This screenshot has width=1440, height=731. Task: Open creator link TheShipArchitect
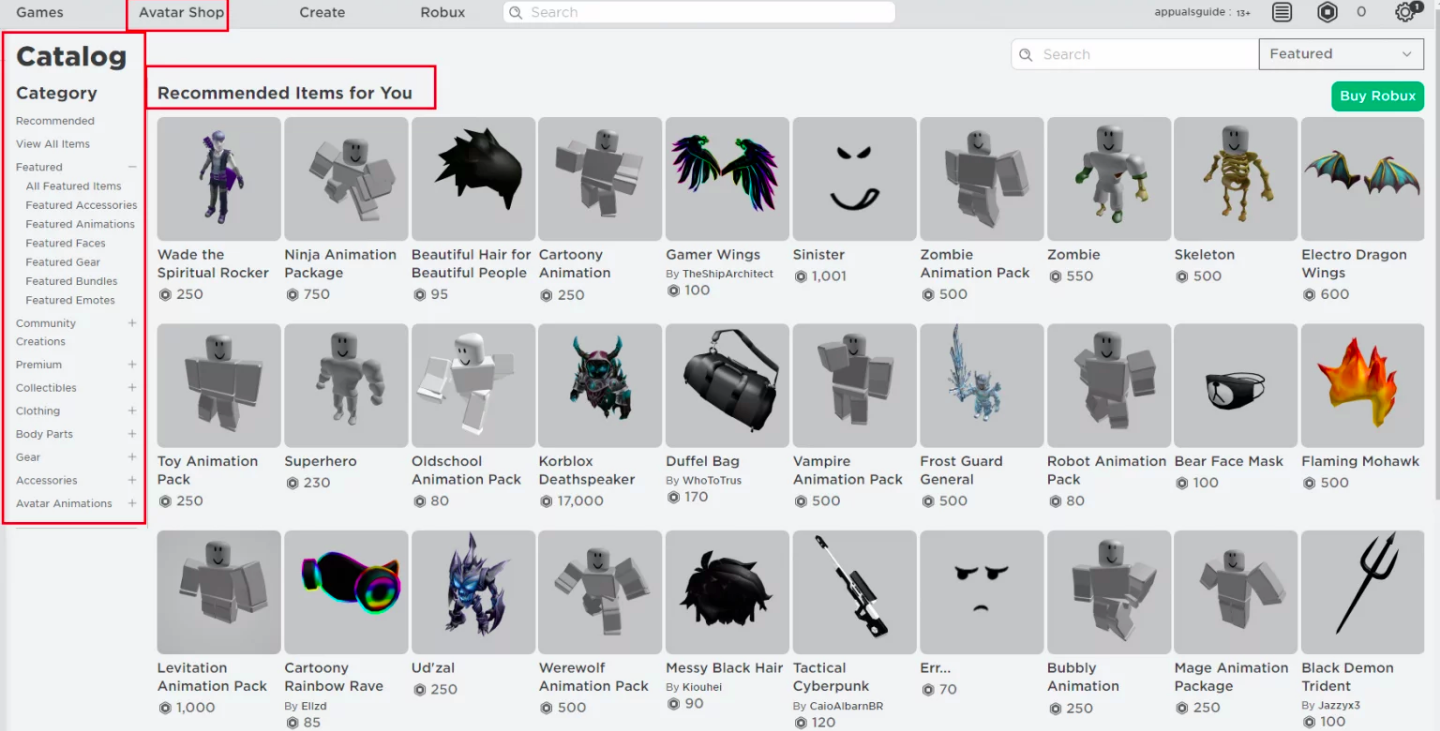point(727,274)
